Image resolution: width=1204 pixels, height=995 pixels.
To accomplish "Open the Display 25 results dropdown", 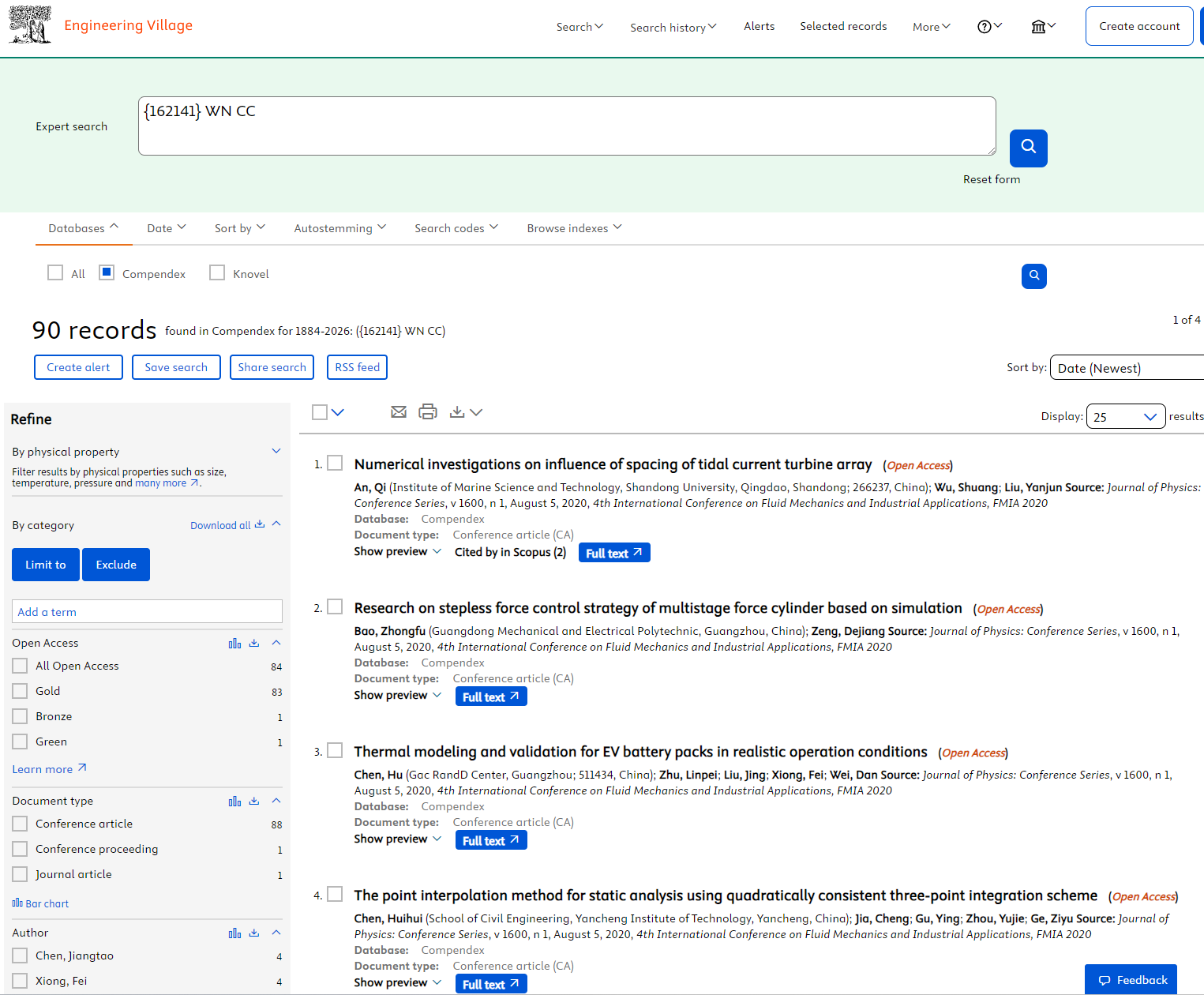I will (x=1126, y=416).
